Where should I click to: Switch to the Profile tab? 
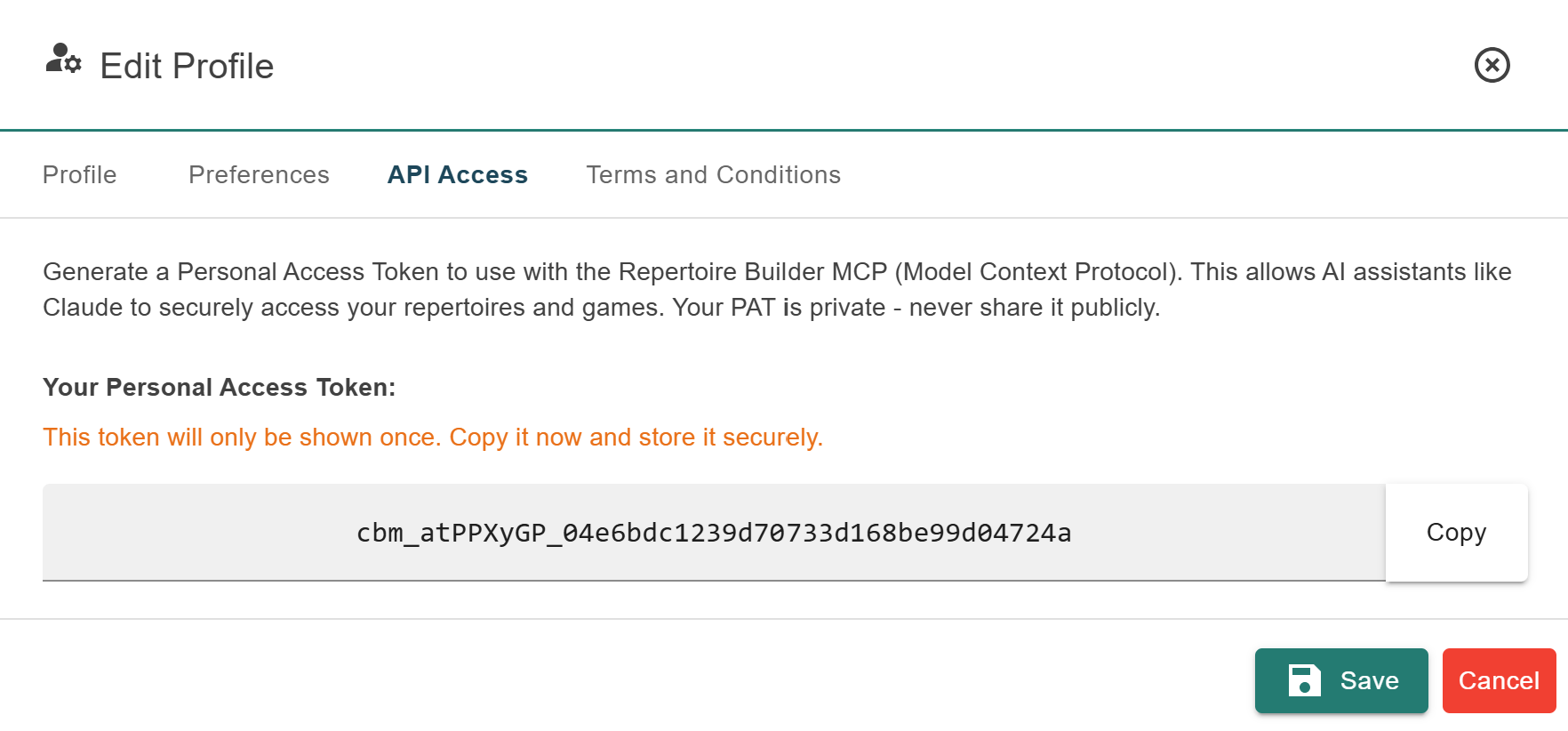[x=80, y=174]
